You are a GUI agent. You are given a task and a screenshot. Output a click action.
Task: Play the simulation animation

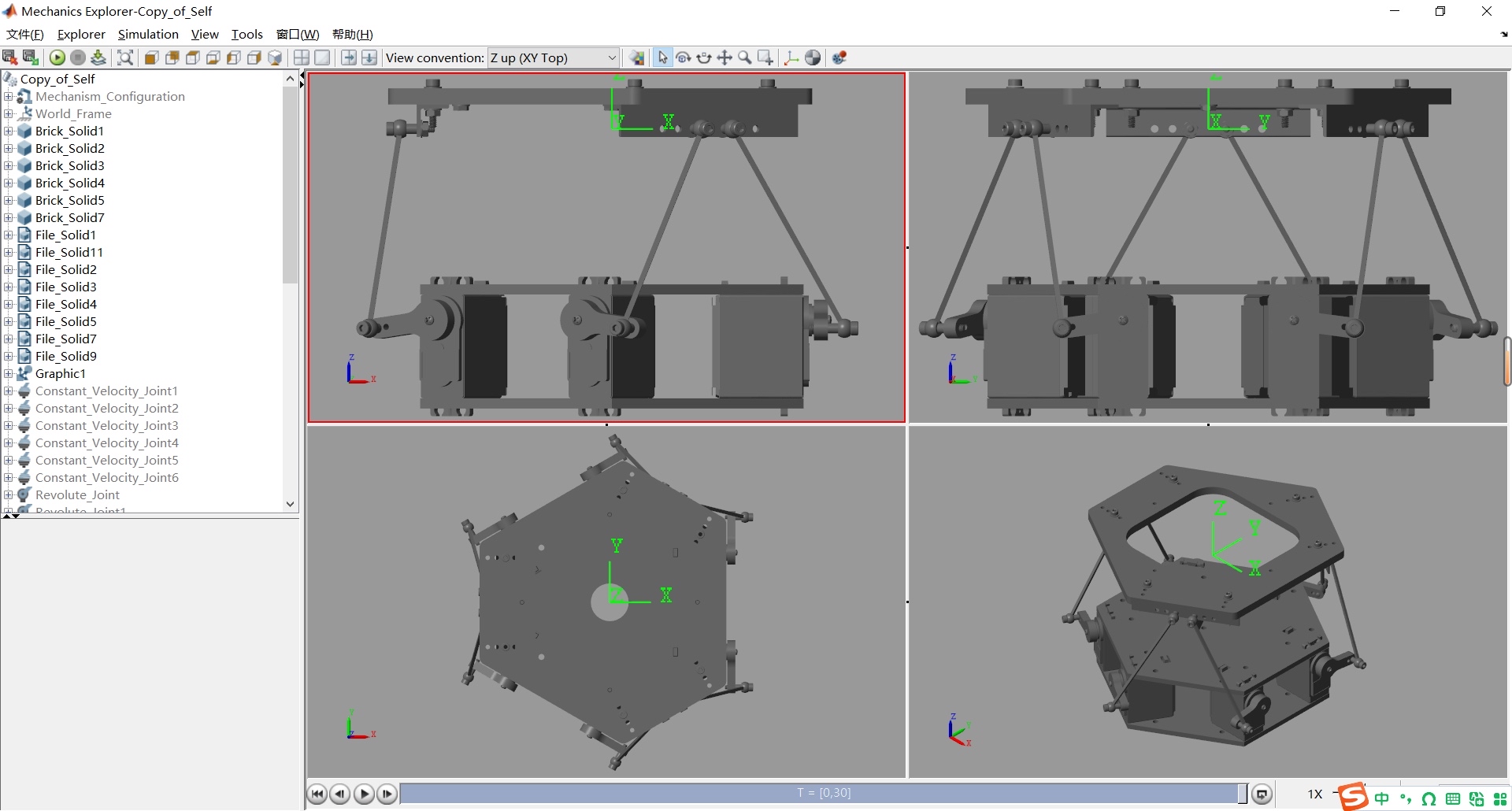(364, 794)
